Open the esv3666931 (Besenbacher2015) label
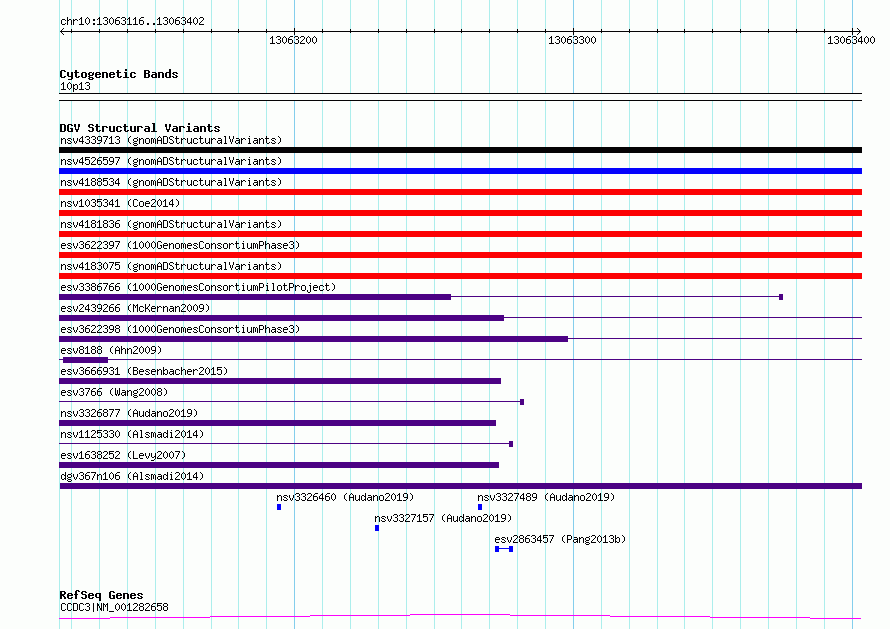The width and height of the screenshot is (890, 629). pos(144,371)
